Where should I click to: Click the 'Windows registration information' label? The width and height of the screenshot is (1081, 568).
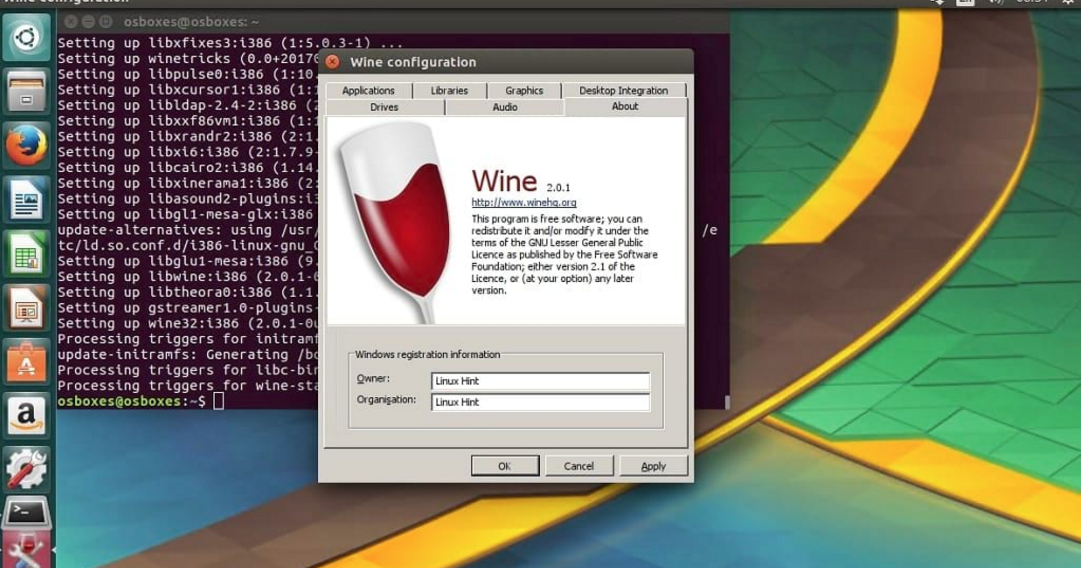coord(427,354)
